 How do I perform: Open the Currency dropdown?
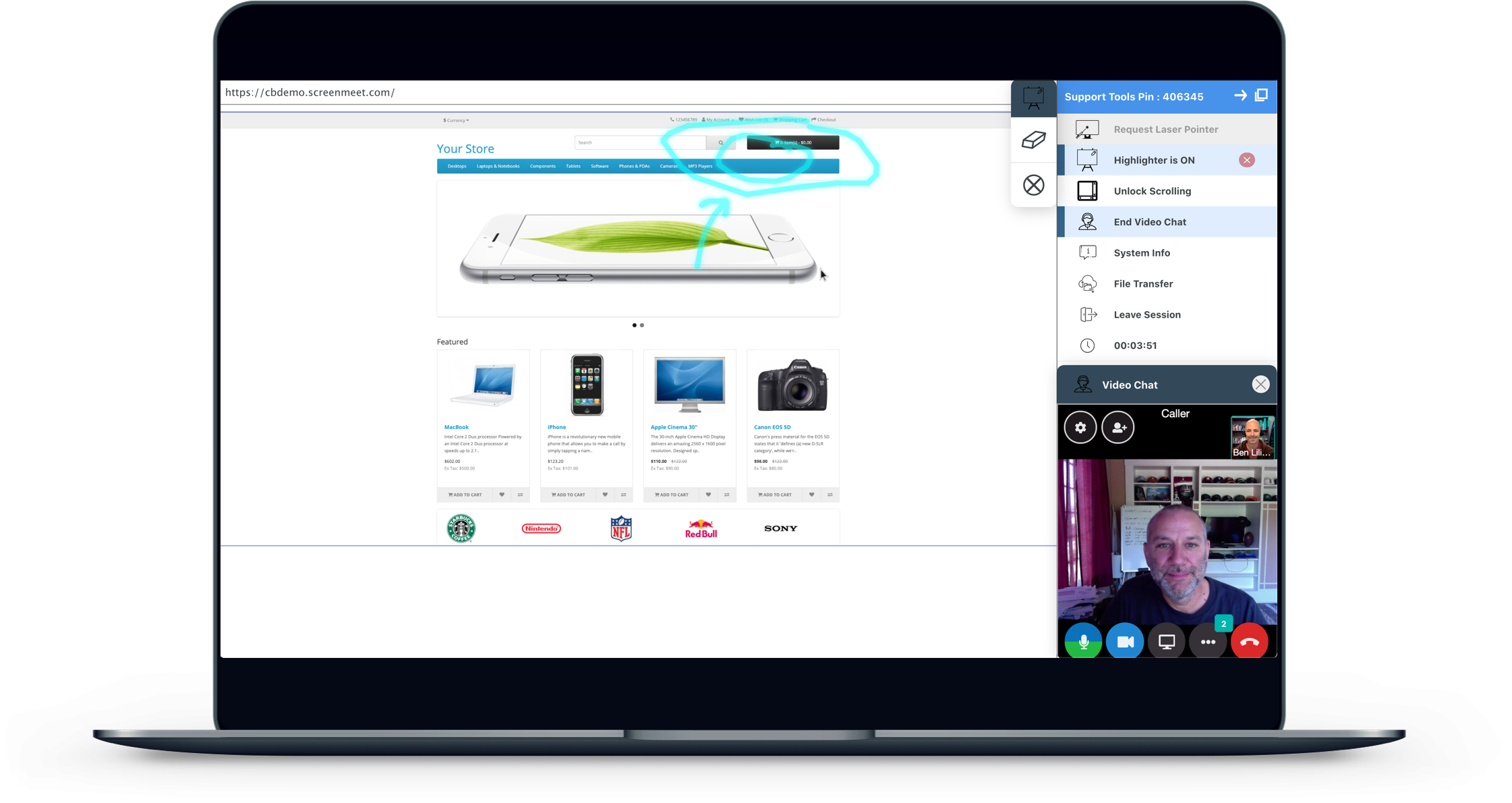455,120
